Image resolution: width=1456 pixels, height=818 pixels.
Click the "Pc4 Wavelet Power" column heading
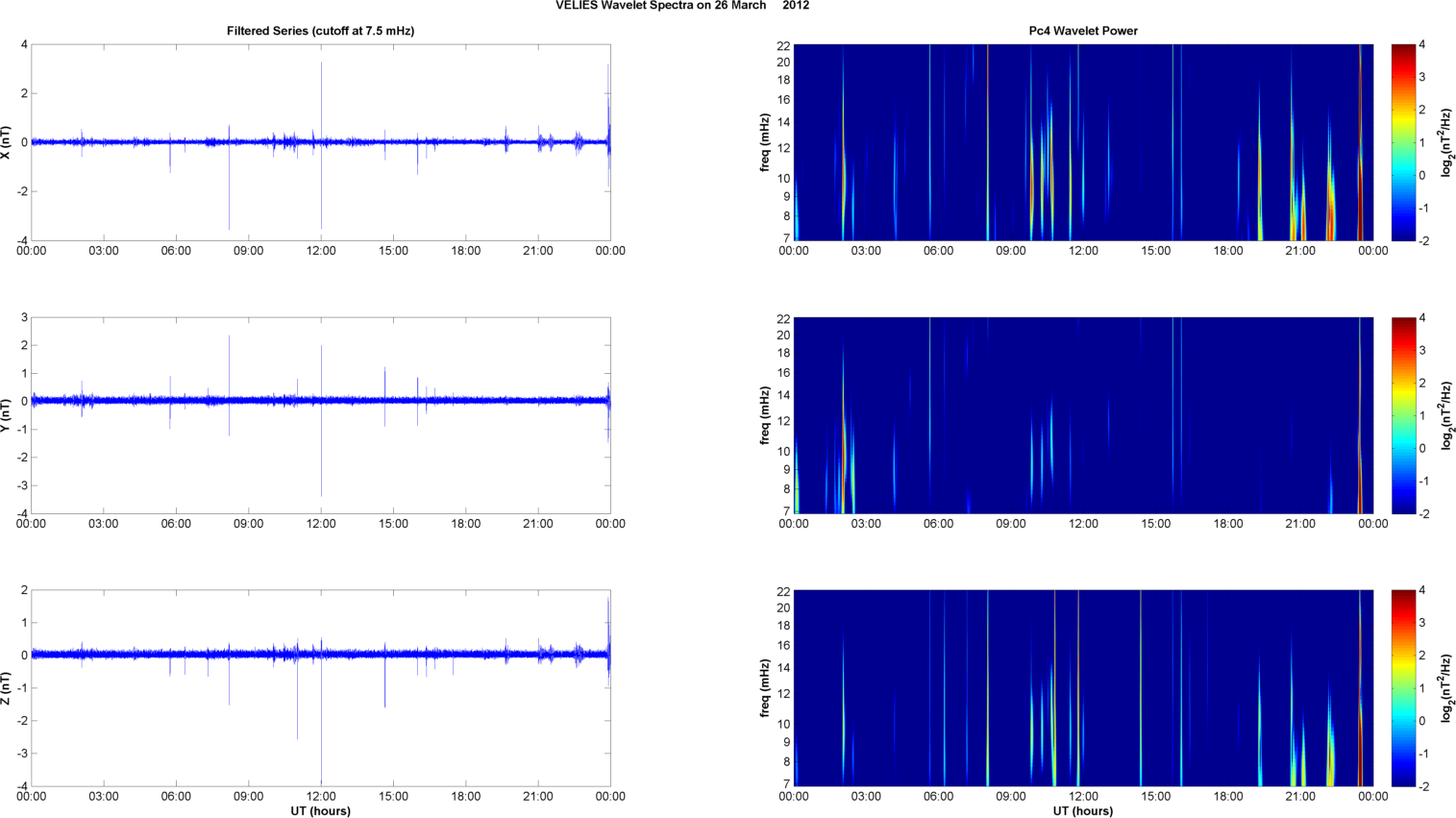click(x=1083, y=31)
